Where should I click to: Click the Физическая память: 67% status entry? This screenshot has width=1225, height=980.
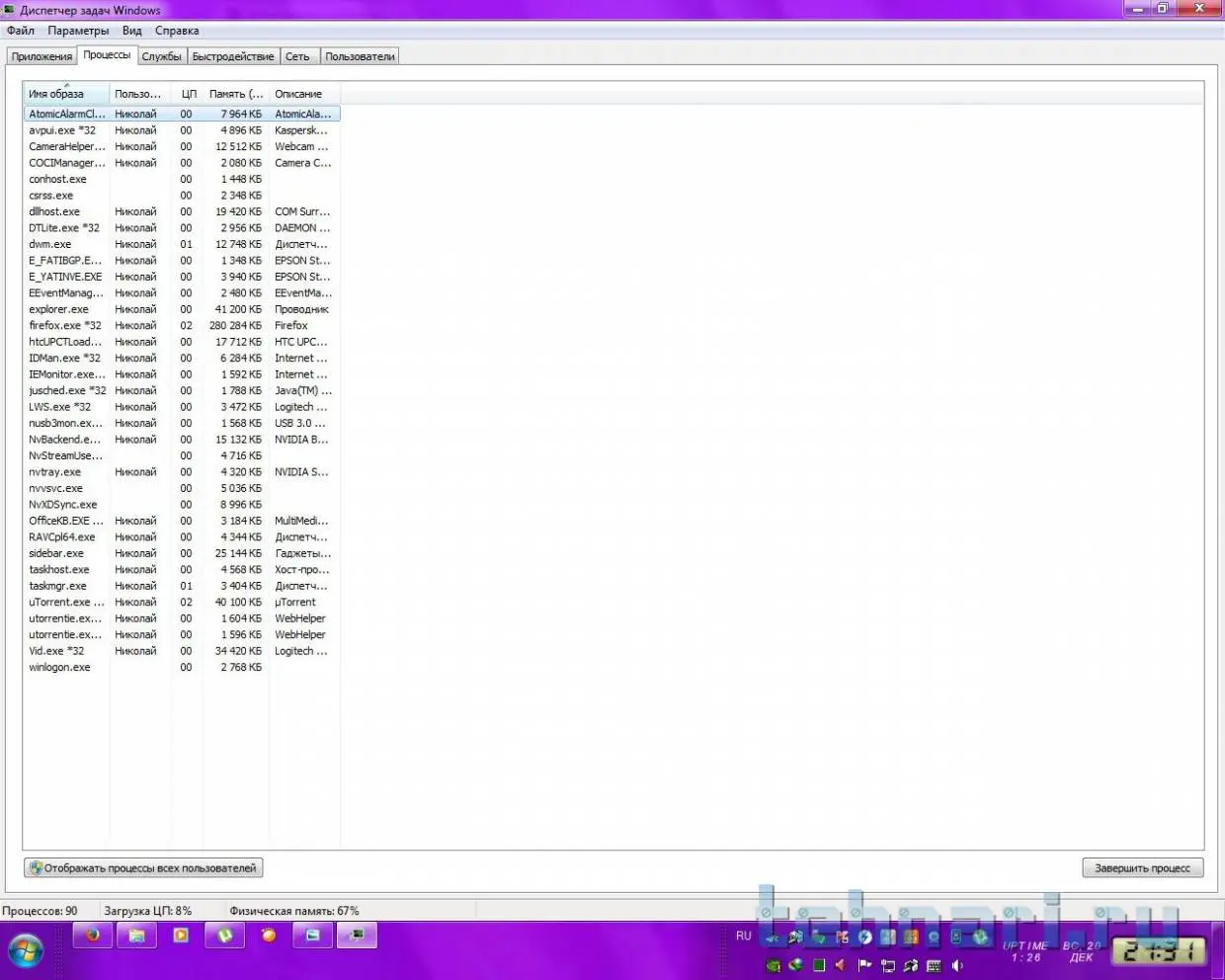pos(294,911)
